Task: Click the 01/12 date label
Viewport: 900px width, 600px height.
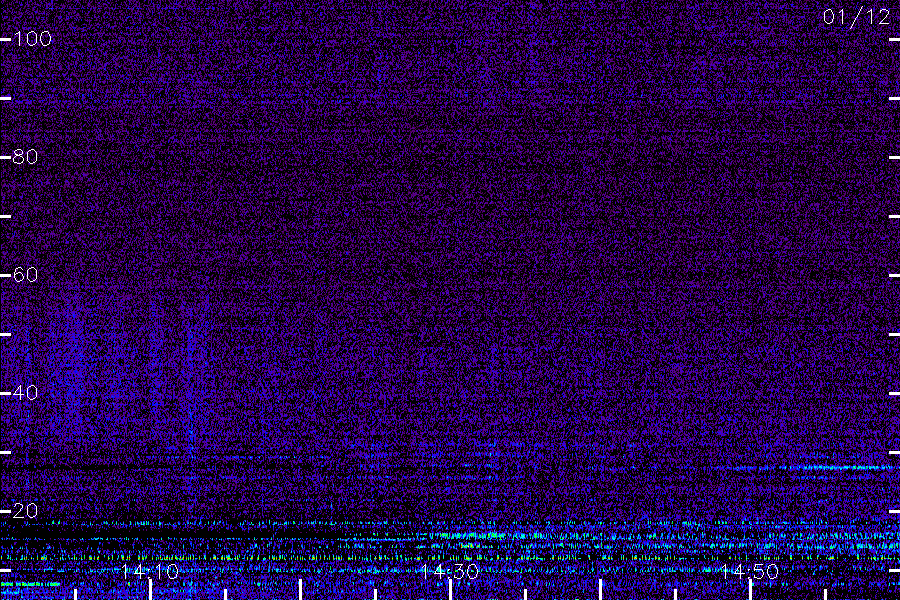Action: pyautogui.click(x=856, y=17)
